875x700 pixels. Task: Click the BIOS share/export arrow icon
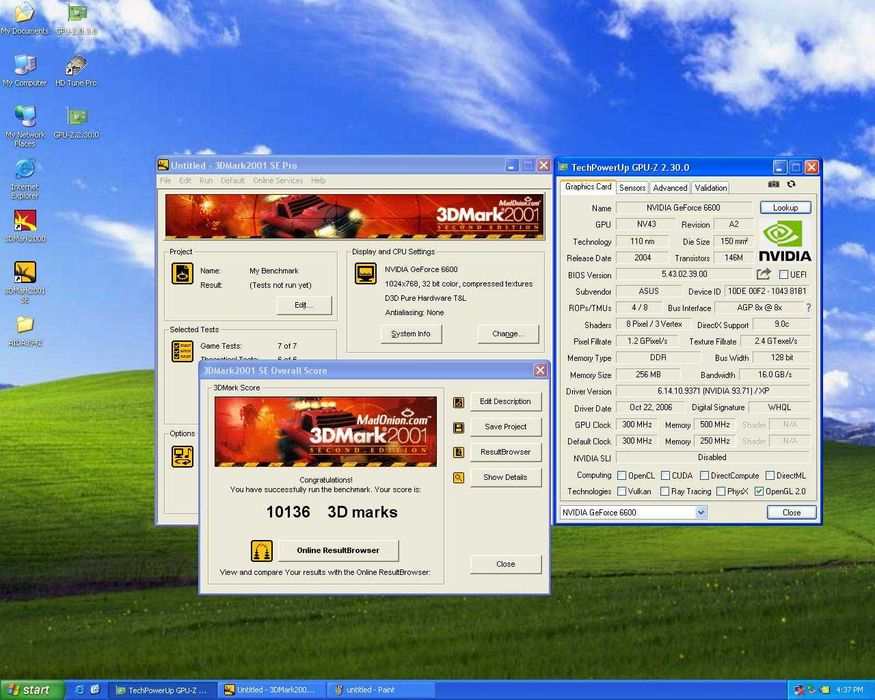763,274
